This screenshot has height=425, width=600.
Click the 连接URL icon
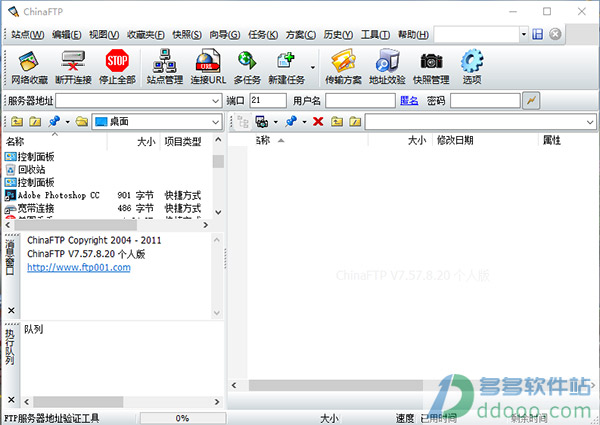click(x=208, y=68)
